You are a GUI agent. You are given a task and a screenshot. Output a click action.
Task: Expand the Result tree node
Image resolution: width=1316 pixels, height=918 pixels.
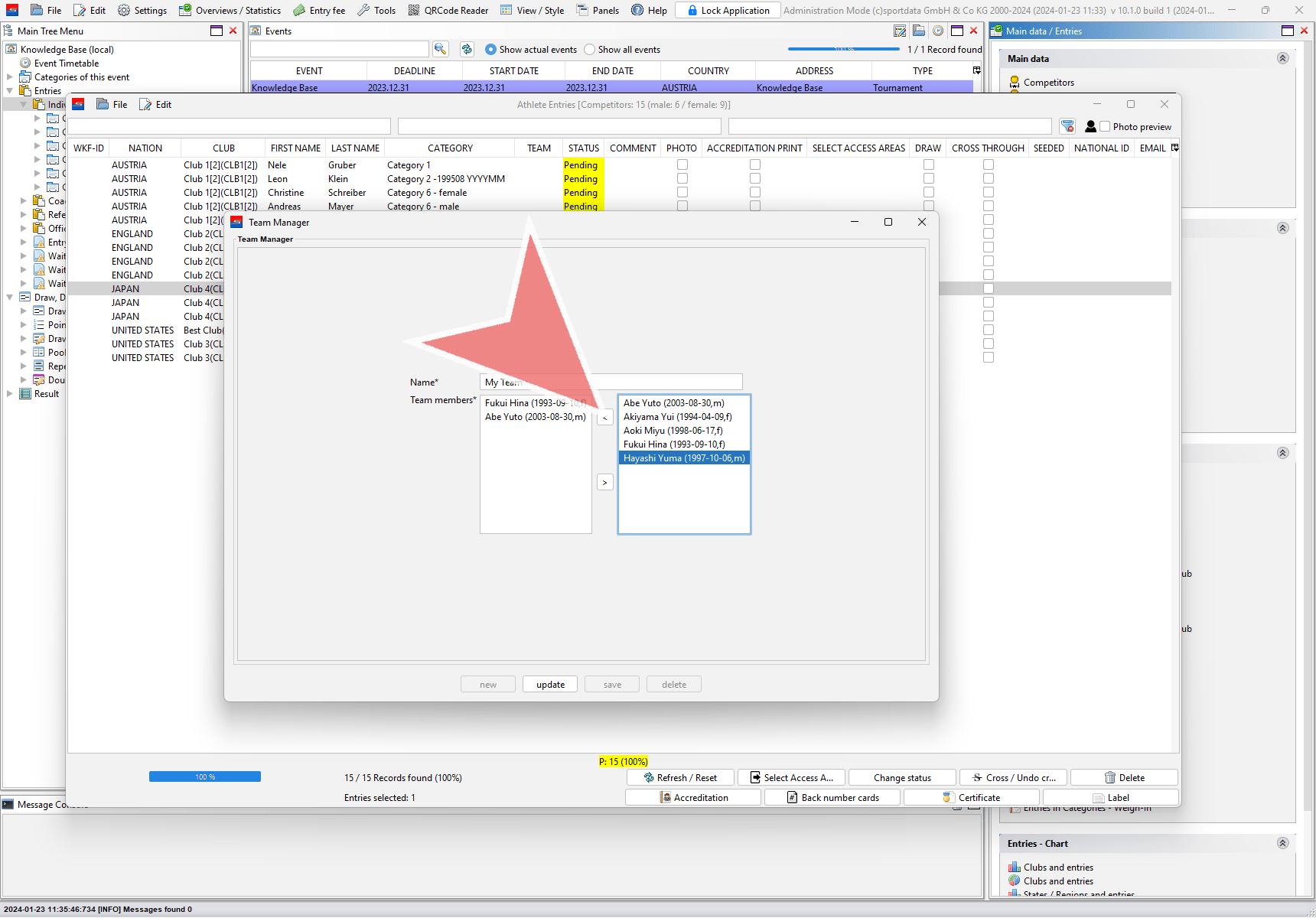pyautogui.click(x=10, y=394)
